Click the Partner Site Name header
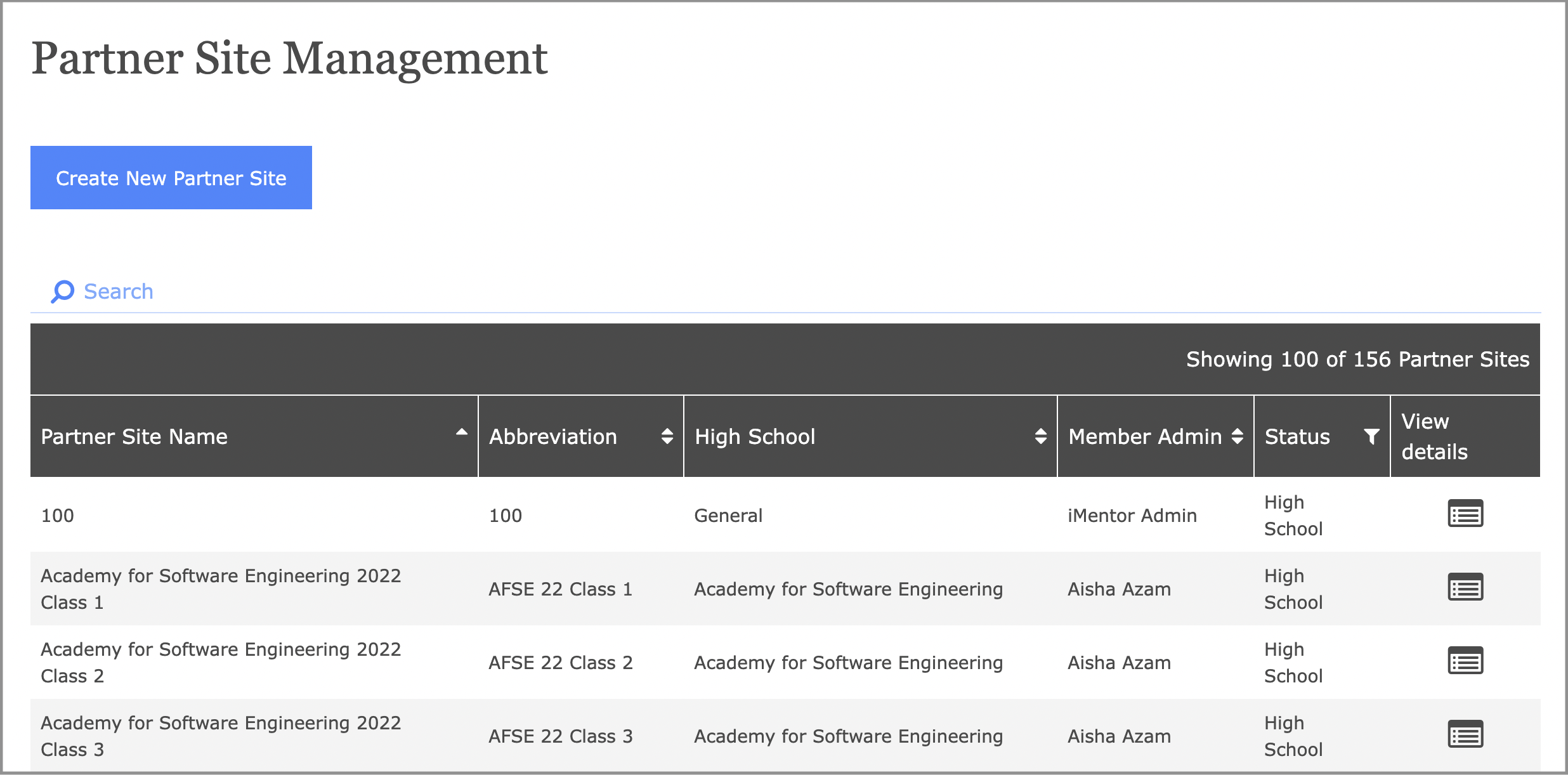 click(x=134, y=436)
